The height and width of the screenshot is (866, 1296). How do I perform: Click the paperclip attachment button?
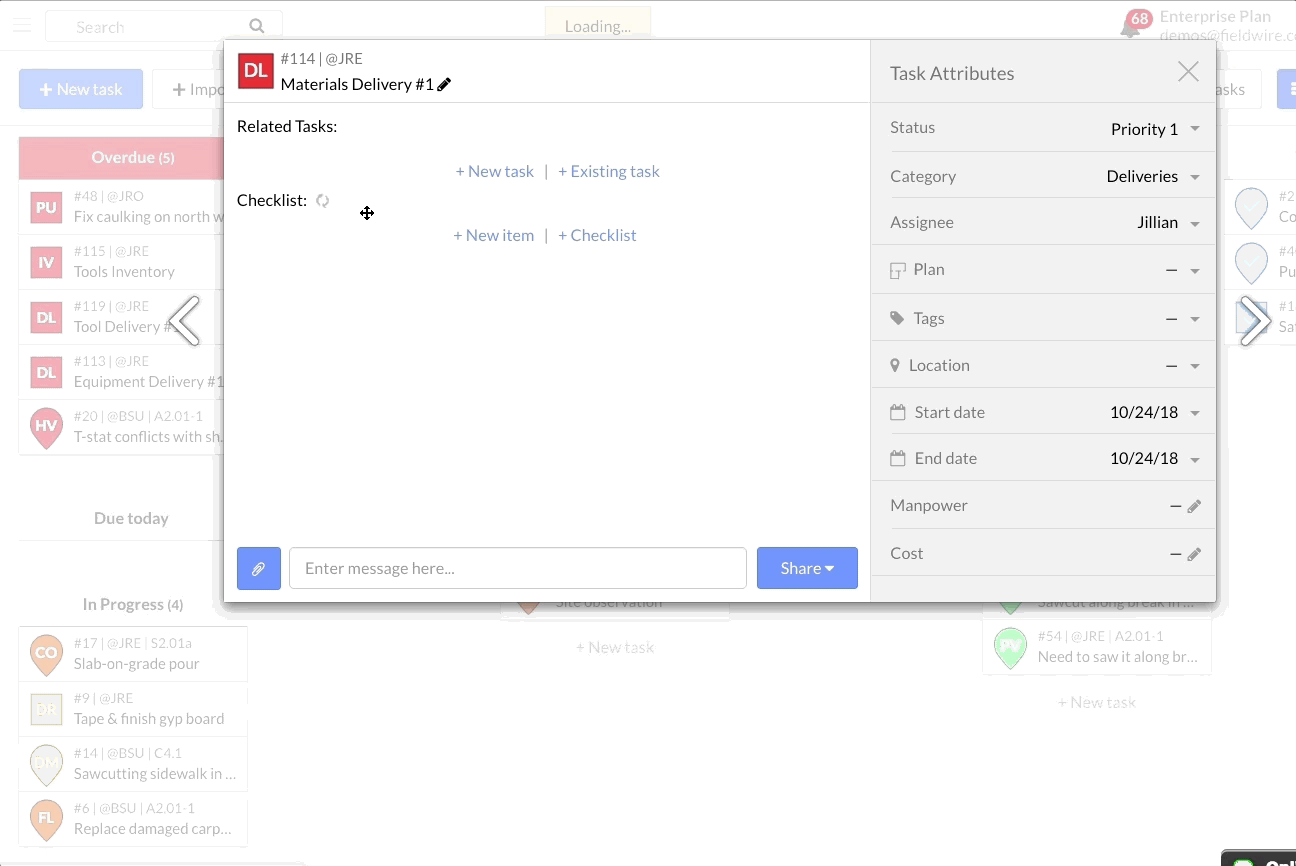click(258, 568)
